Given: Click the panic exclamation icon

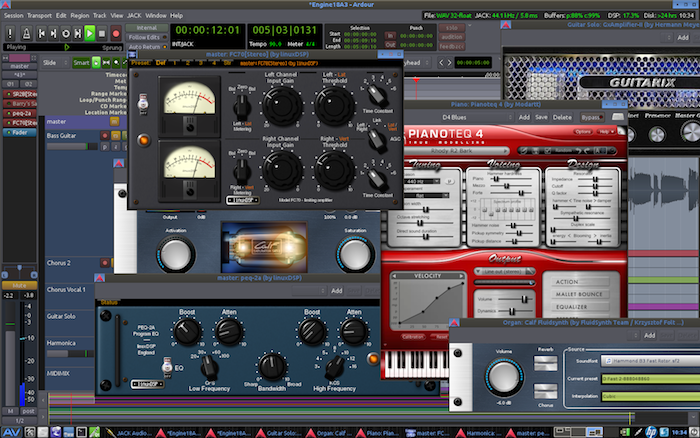Looking at the screenshot, I should (x=12, y=33).
